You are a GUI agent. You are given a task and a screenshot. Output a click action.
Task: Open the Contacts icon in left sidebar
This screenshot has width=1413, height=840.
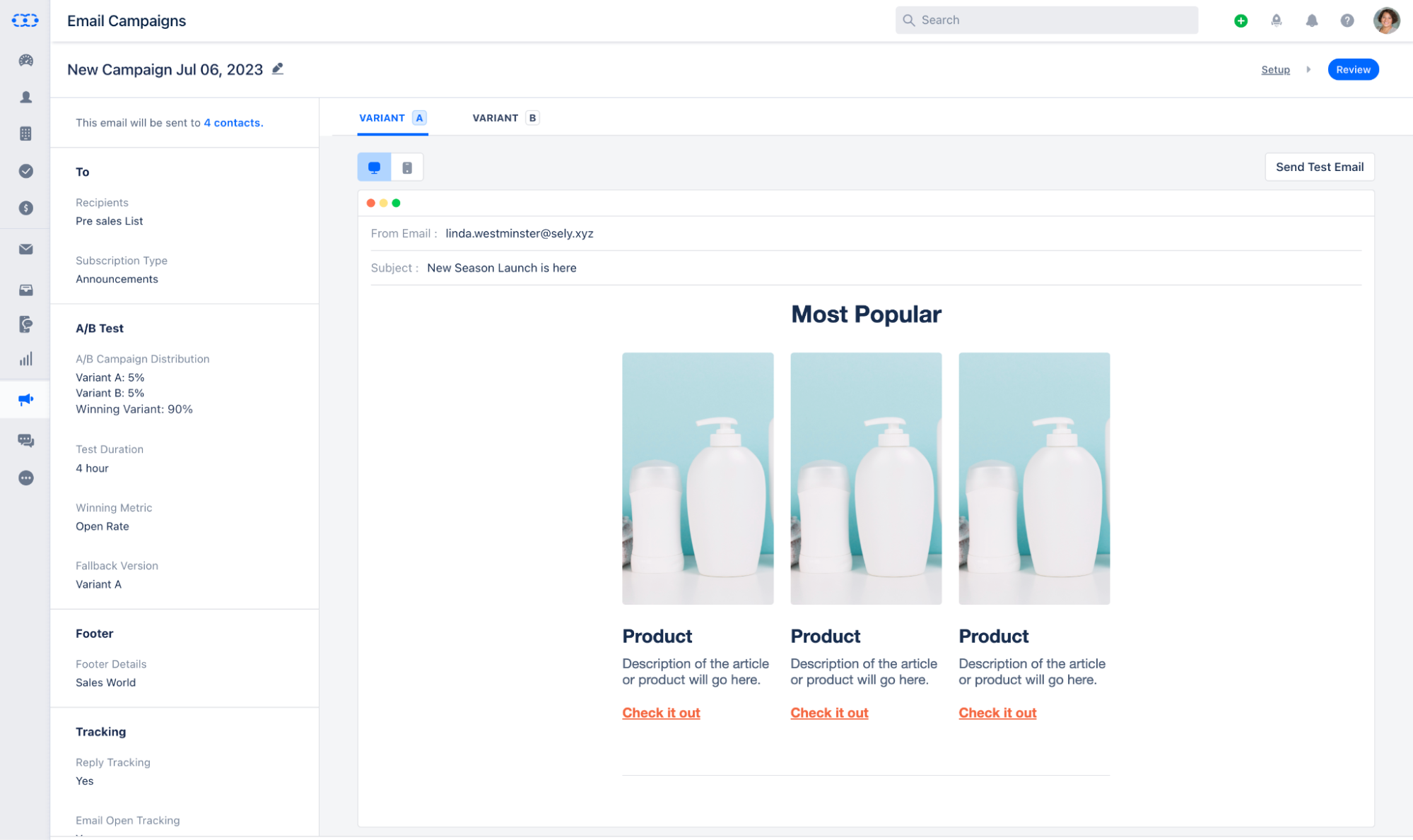25,97
